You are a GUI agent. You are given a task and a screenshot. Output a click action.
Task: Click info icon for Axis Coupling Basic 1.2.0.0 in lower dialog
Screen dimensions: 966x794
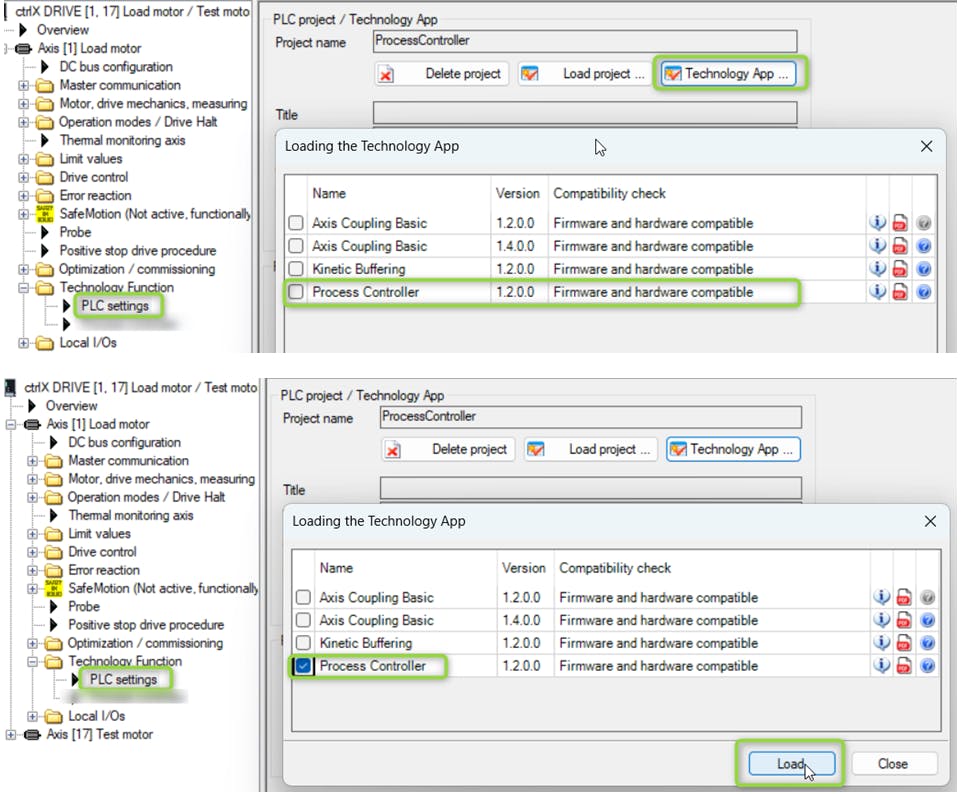pos(880,597)
